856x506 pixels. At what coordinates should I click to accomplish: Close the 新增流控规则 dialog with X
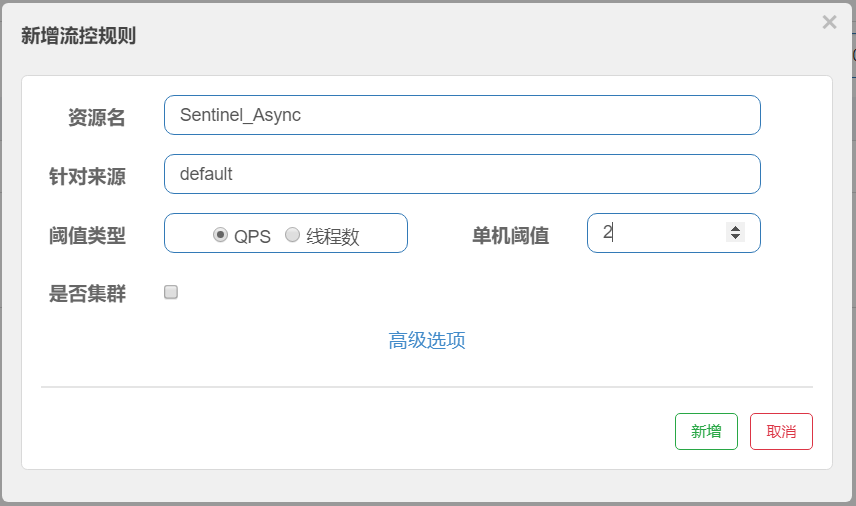[829, 22]
